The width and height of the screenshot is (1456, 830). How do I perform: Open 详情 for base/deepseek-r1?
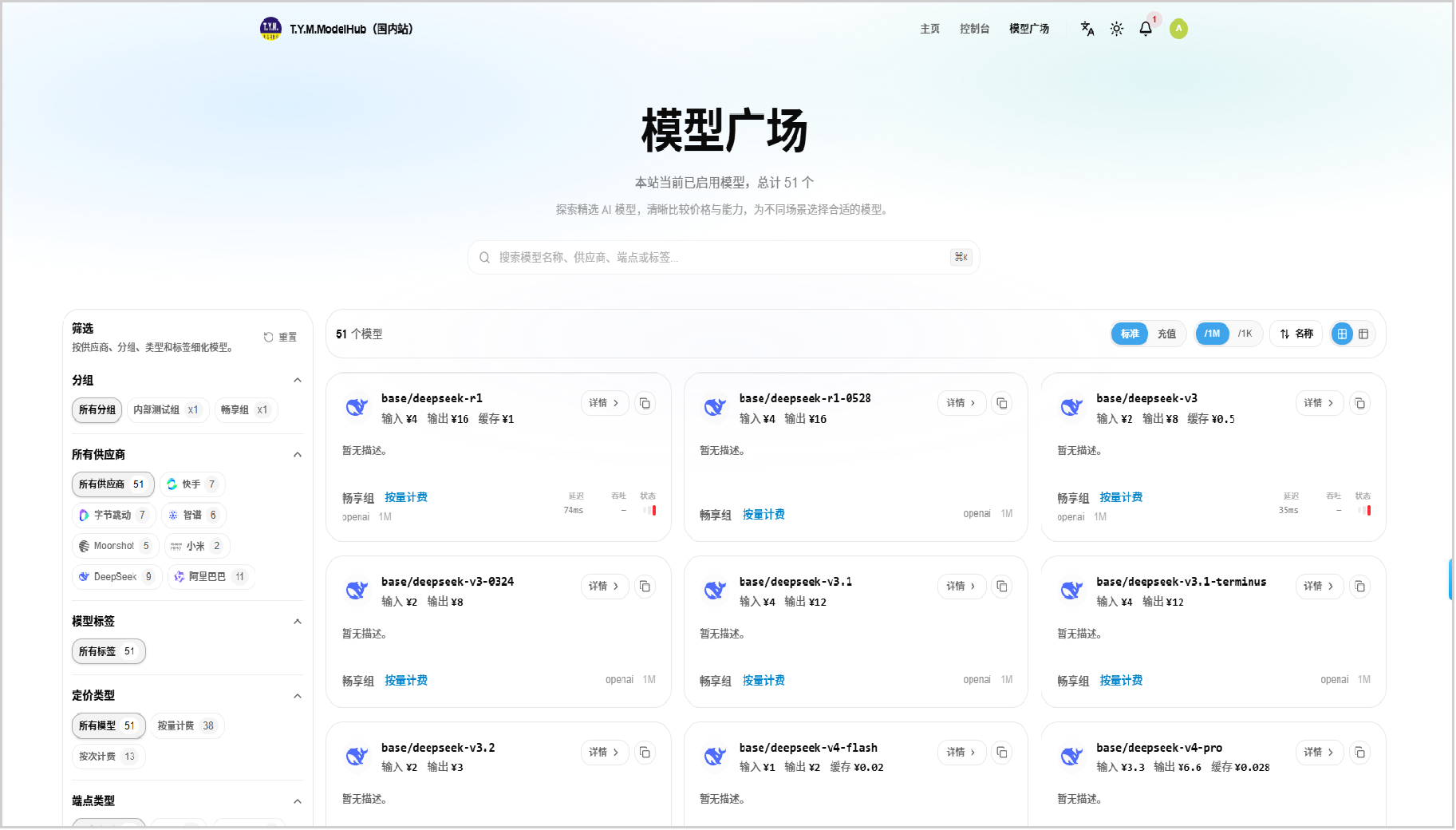[605, 404]
